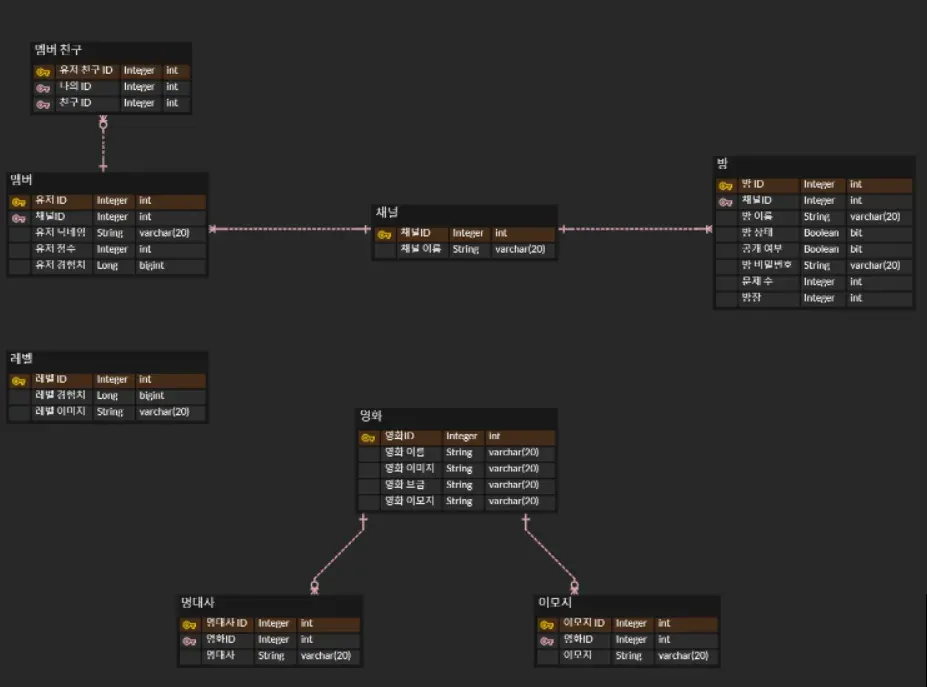The height and width of the screenshot is (687, 927).
Task: Select the 방 이름 column name
Action: [x=757, y=216]
